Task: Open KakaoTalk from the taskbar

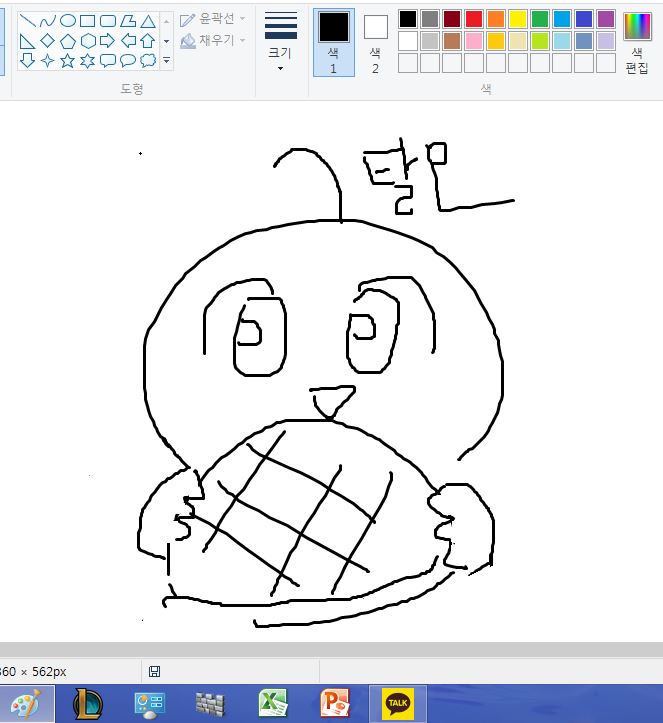Action: pos(397,704)
